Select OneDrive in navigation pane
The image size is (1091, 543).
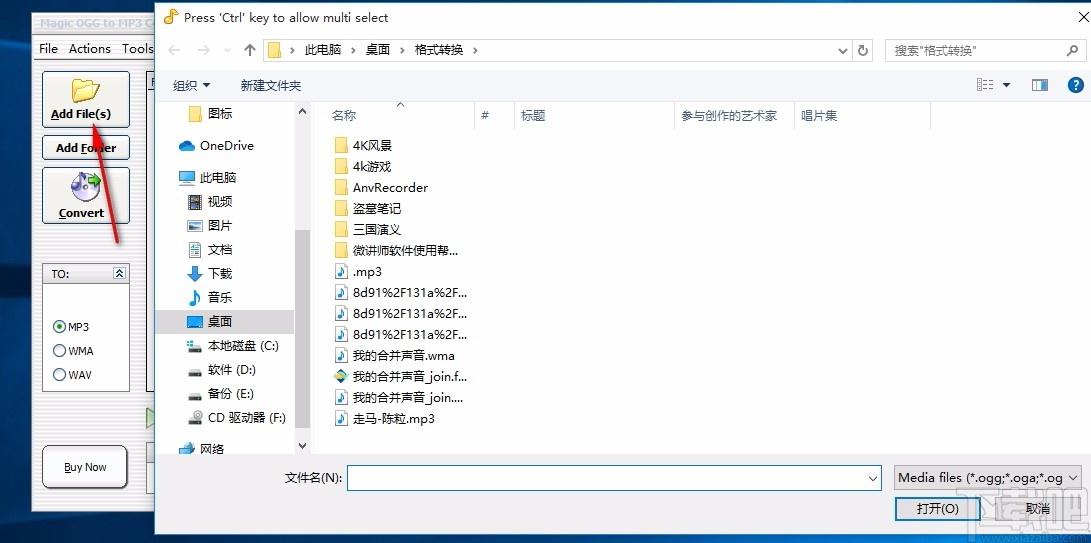coord(216,145)
